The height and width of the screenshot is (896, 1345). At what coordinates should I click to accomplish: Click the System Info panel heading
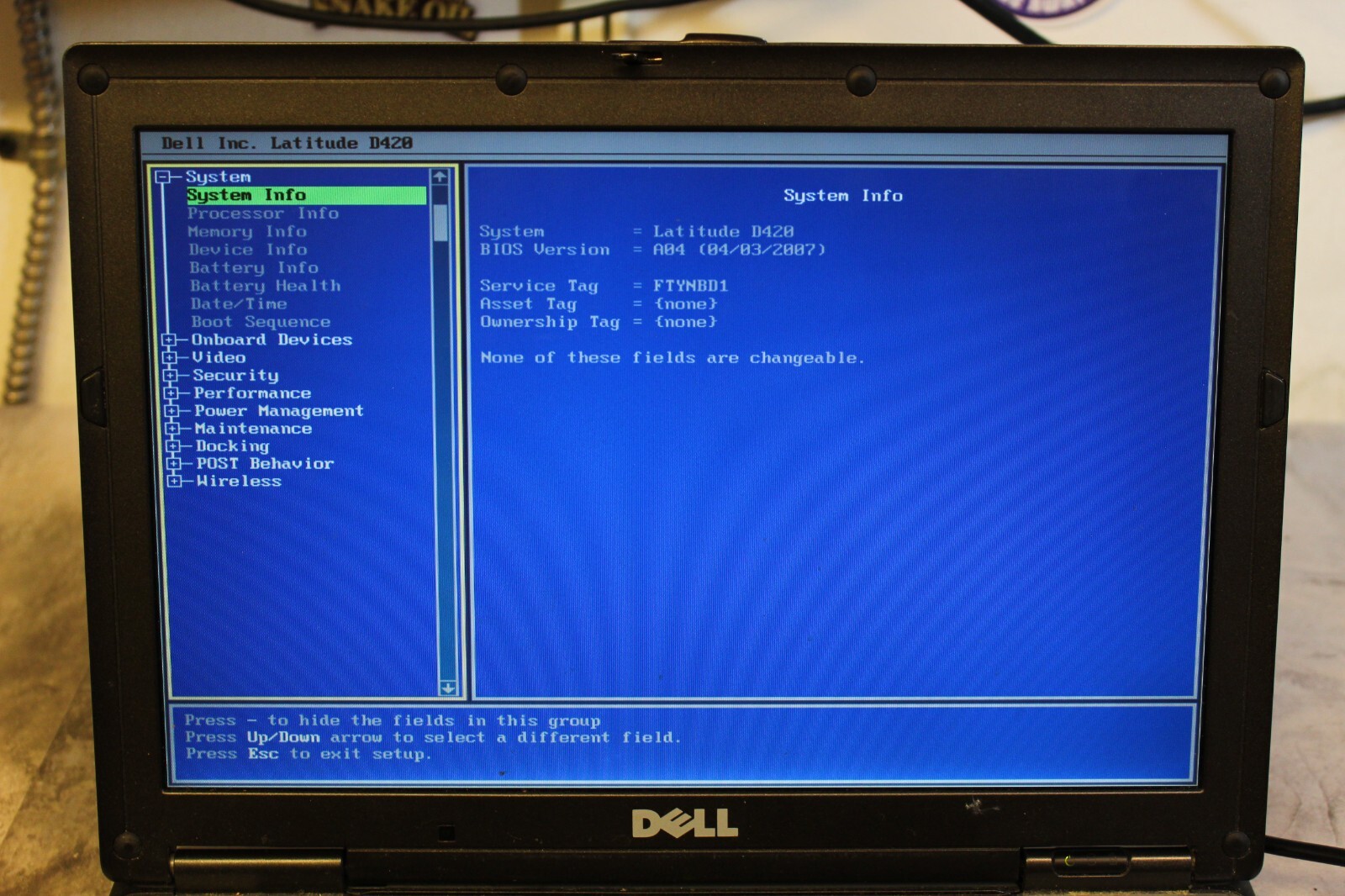pyautogui.click(x=843, y=196)
